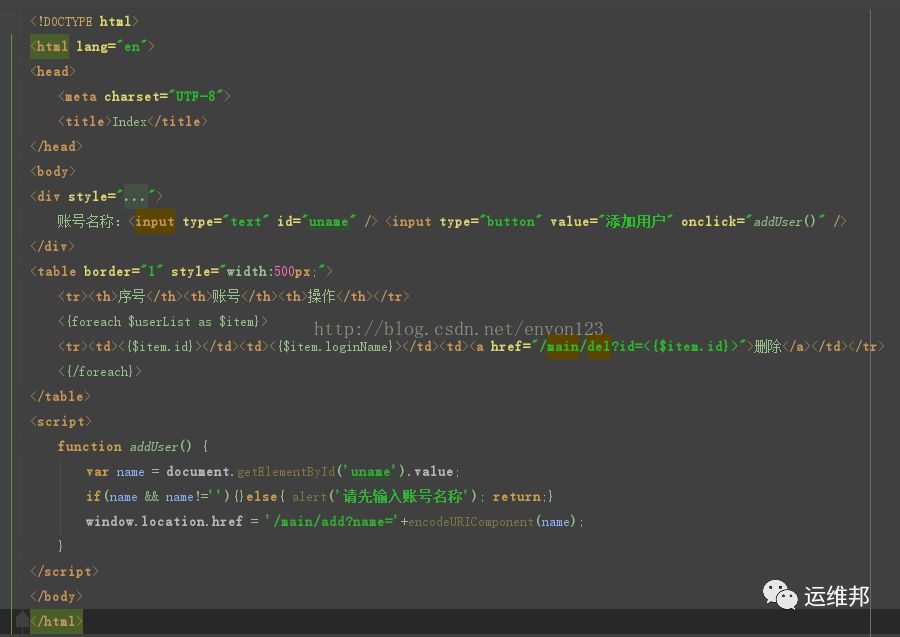This screenshot has width=900, height=637.
Task: Click the '/main/add?name=' string literal
Action: click(x=332, y=522)
